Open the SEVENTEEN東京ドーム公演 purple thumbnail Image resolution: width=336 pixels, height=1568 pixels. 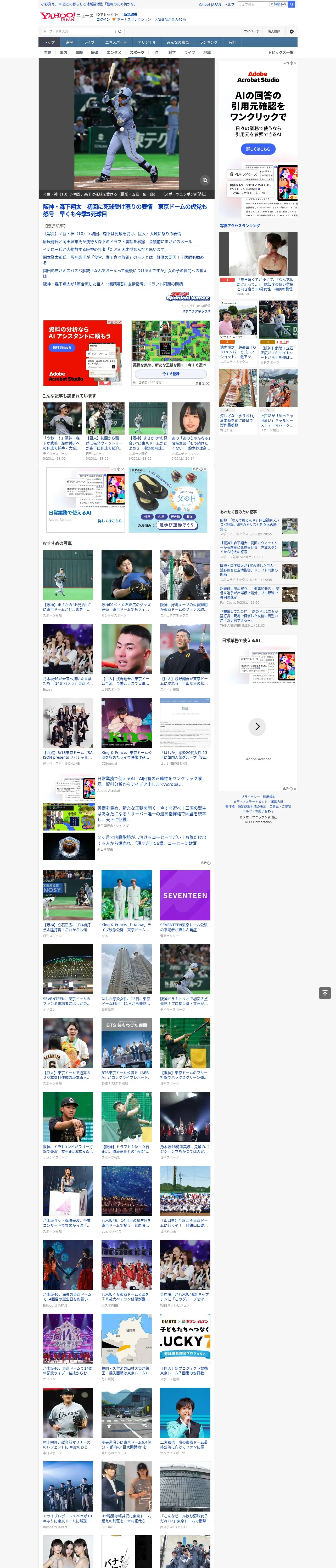185,895
